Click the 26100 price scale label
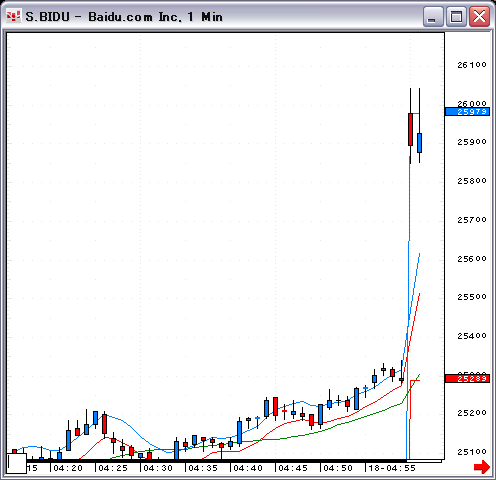The height and width of the screenshot is (480, 496). click(x=472, y=65)
